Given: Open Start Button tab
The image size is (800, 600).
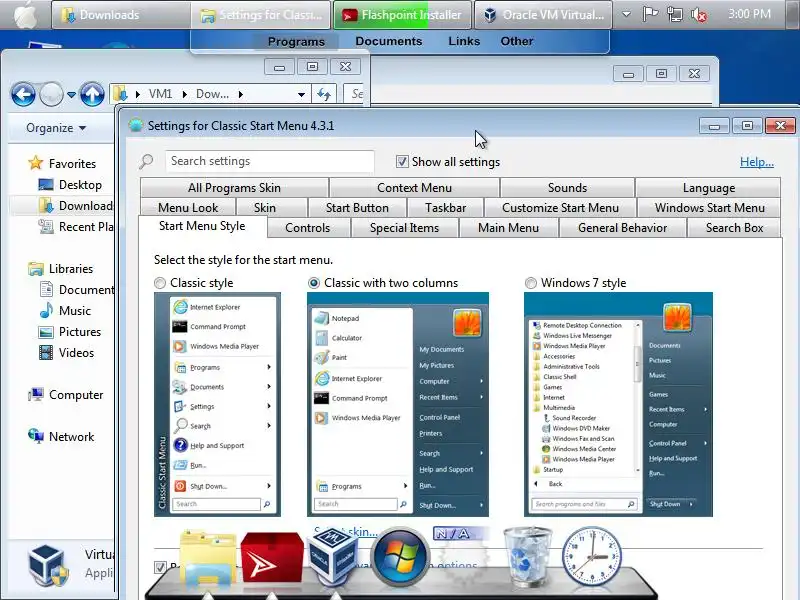Looking at the screenshot, I should [357, 208].
